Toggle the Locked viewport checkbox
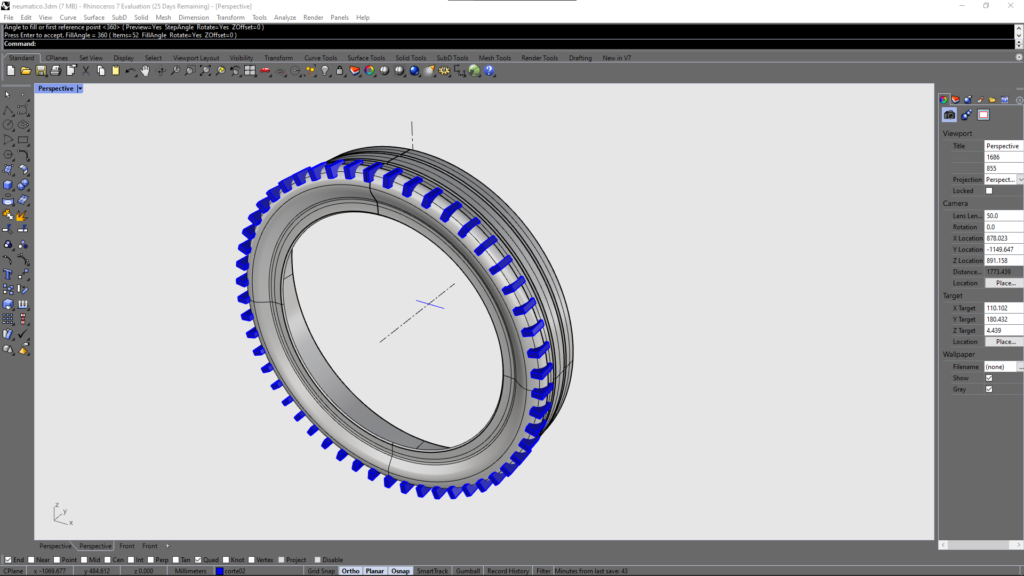The height and width of the screenshot is (576, 1024). pos(989,191)
